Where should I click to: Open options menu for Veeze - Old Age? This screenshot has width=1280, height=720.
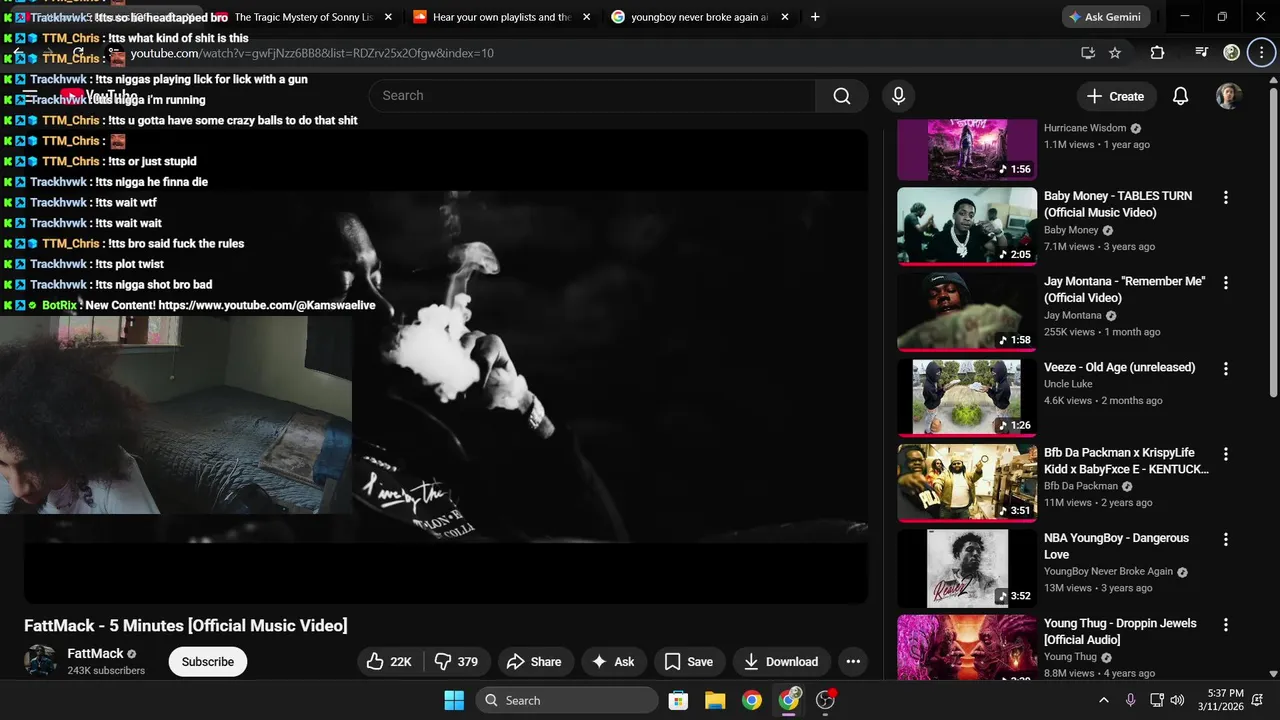(1226, 369)
